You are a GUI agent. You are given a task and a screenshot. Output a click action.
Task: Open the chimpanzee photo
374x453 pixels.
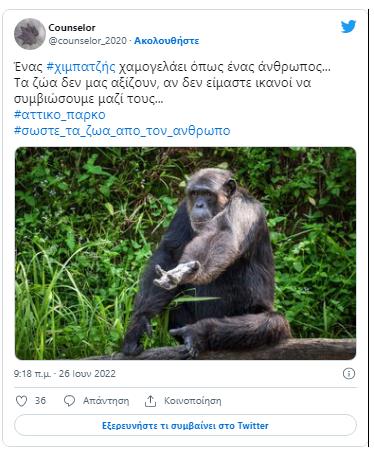pos(185,253)
